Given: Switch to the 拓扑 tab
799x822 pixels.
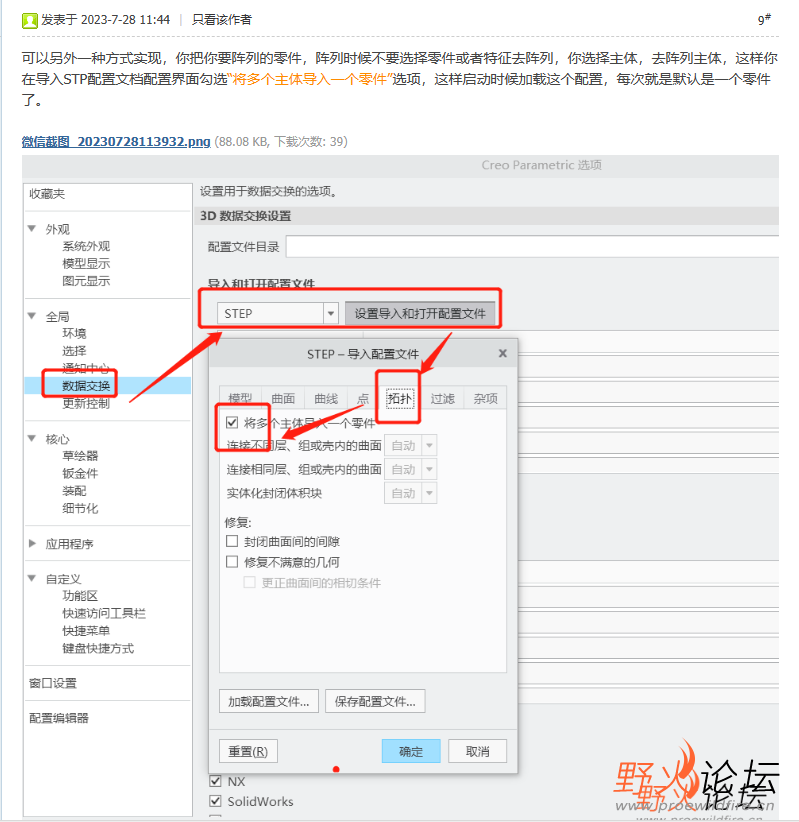Looking at the screenshot, I should pyautogui.click(x=400, y=399).
